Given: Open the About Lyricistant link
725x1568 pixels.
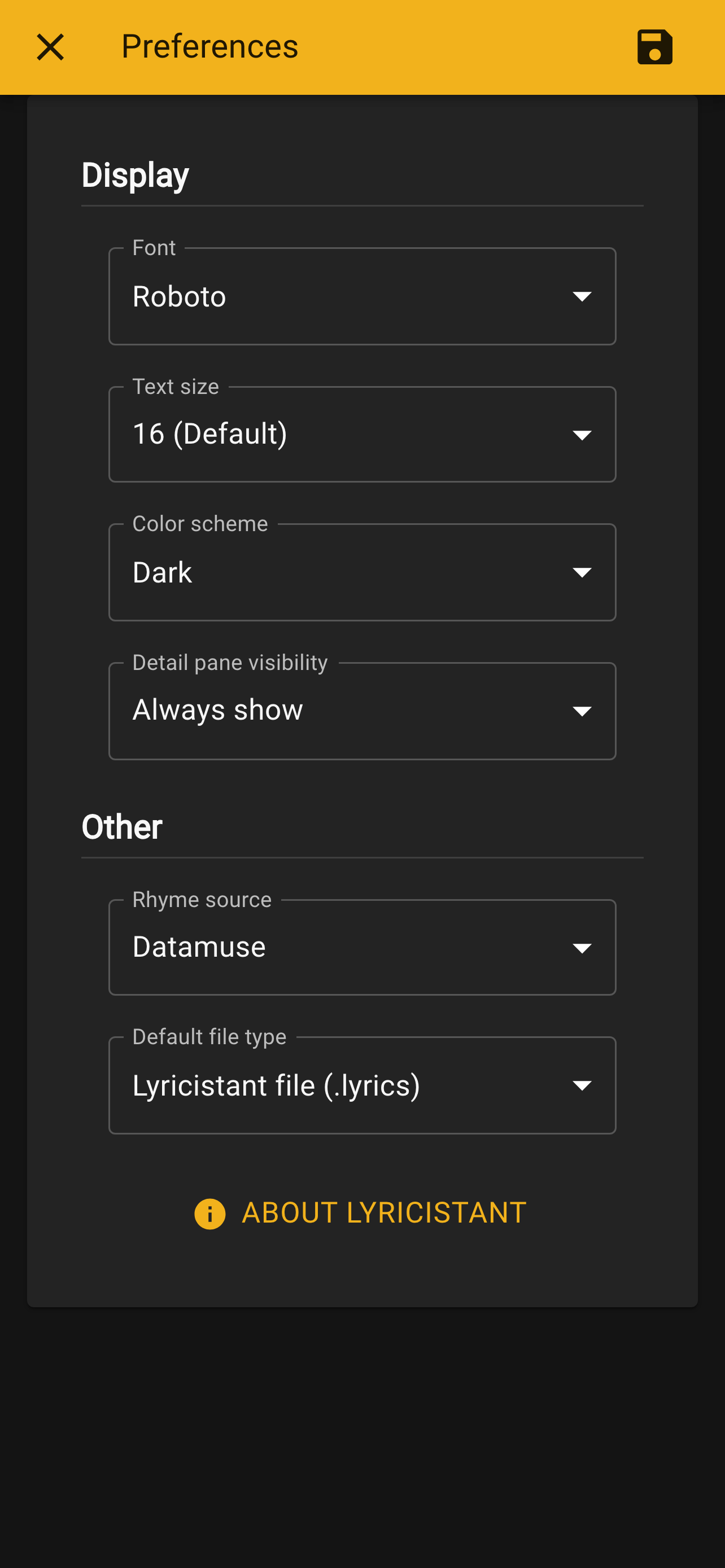Looking at the screenshot, I should click(360, 1213).
